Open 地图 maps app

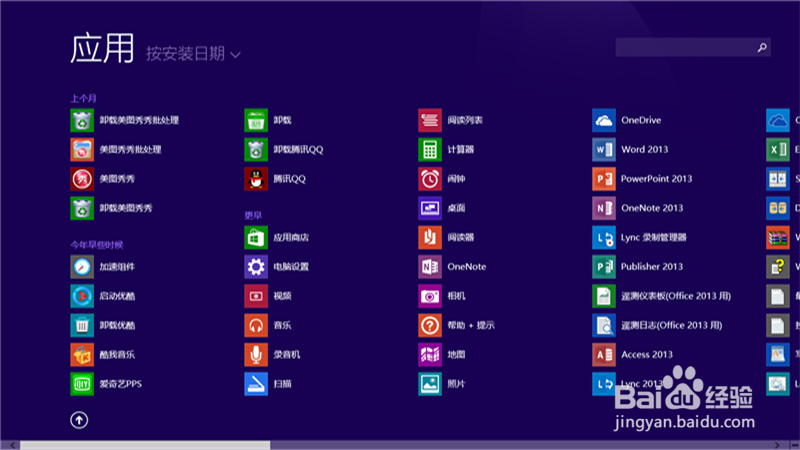coord(430,355)
